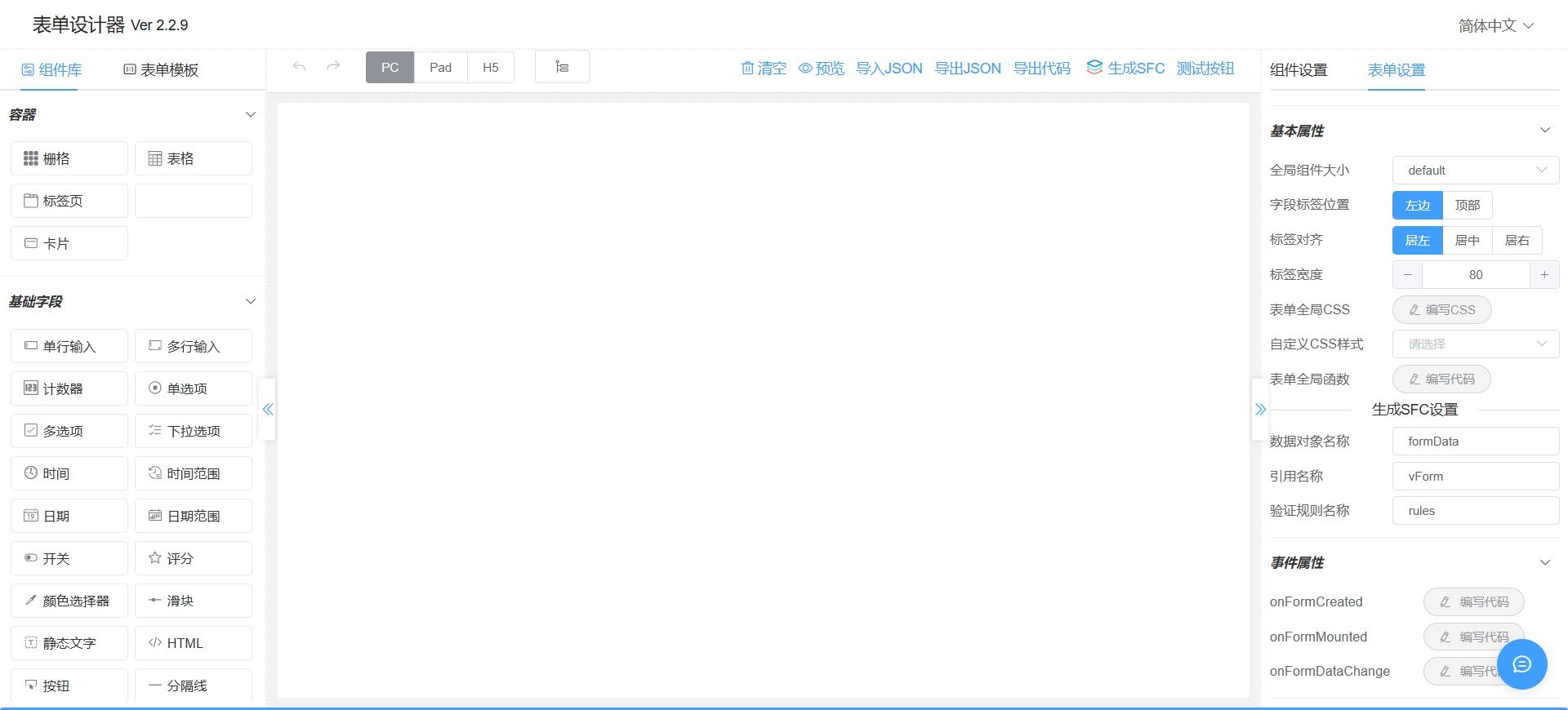Viewport: 1568px width, 710px height.
Task: Collapse the 基础字段 section
Action: click(x=251, y=302)
